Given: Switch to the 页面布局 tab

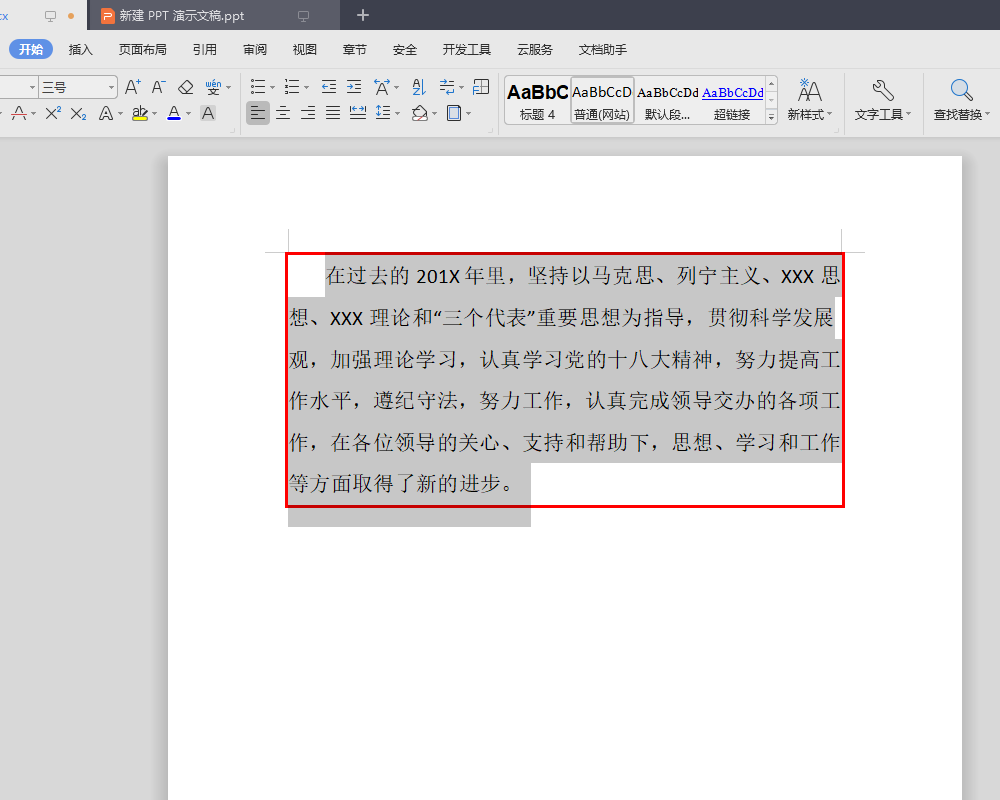Looking at the screenshot, I should 142,49.
